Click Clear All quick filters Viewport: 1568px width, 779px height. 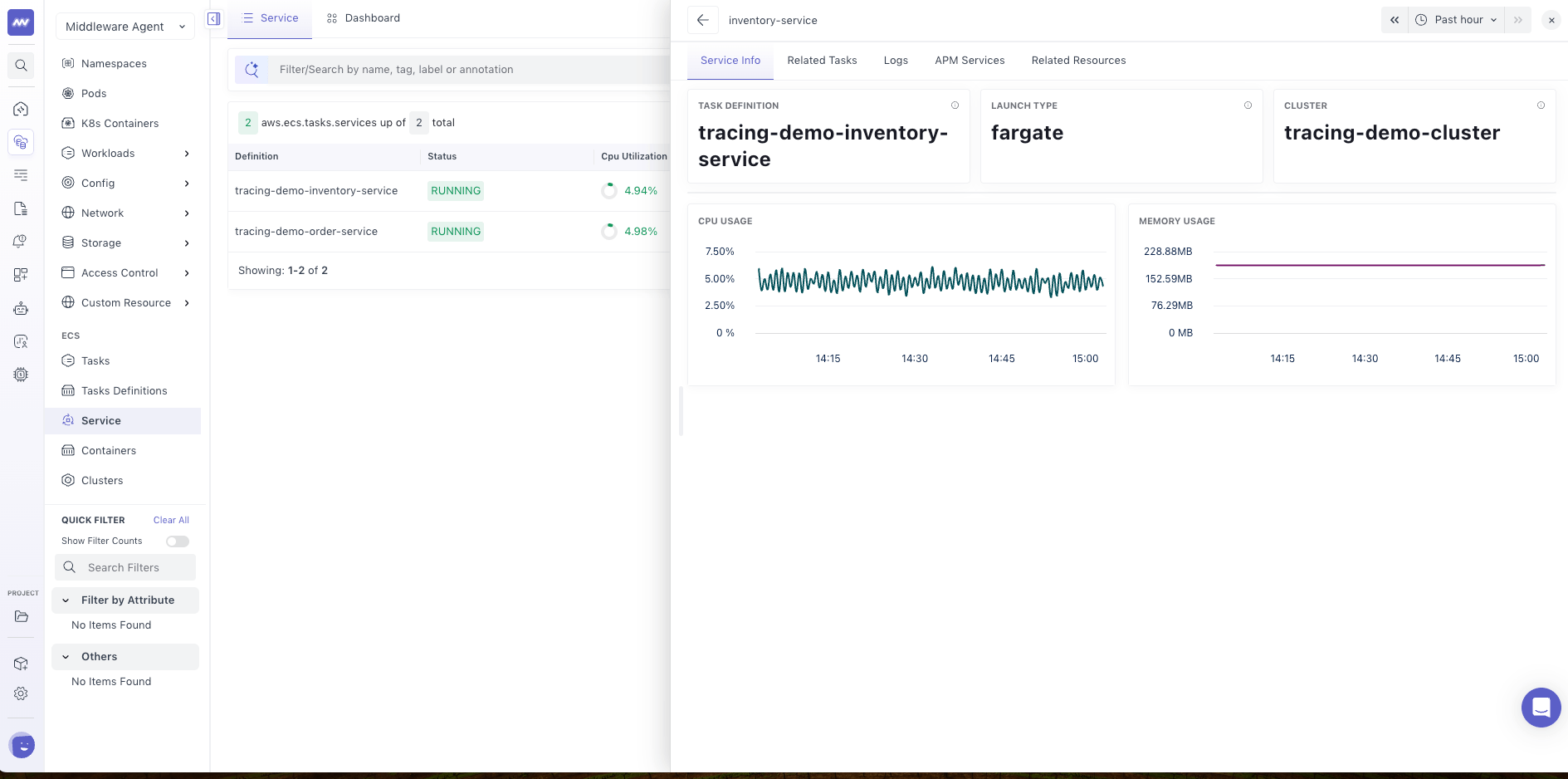pos(171,521)
